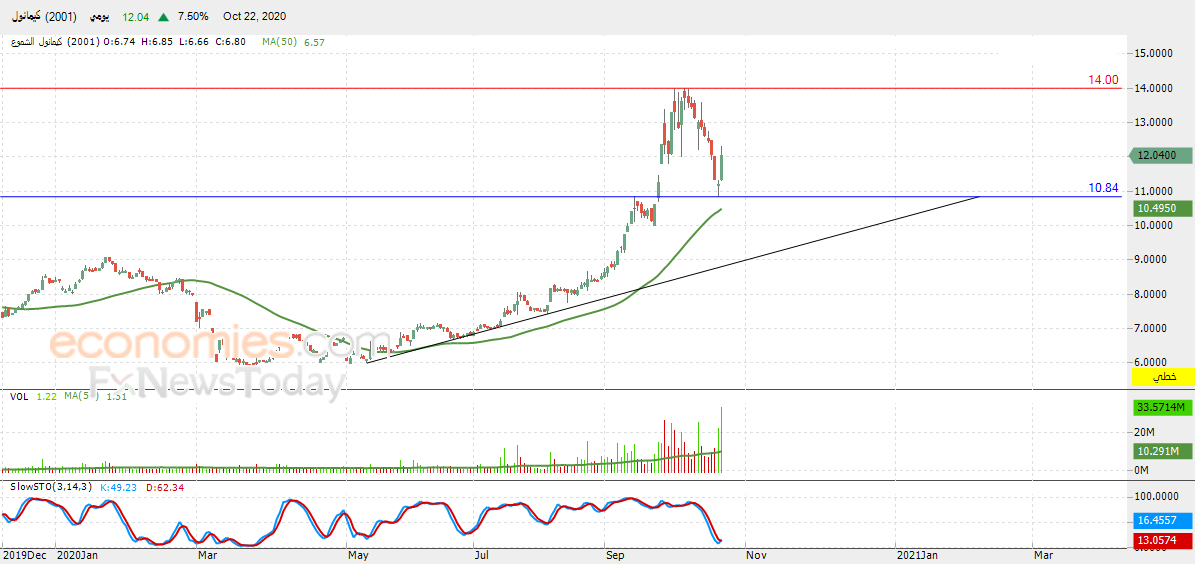Select the MA(50) indicator legend
This screenshot has width=1195, height=564.
[279, 42]
